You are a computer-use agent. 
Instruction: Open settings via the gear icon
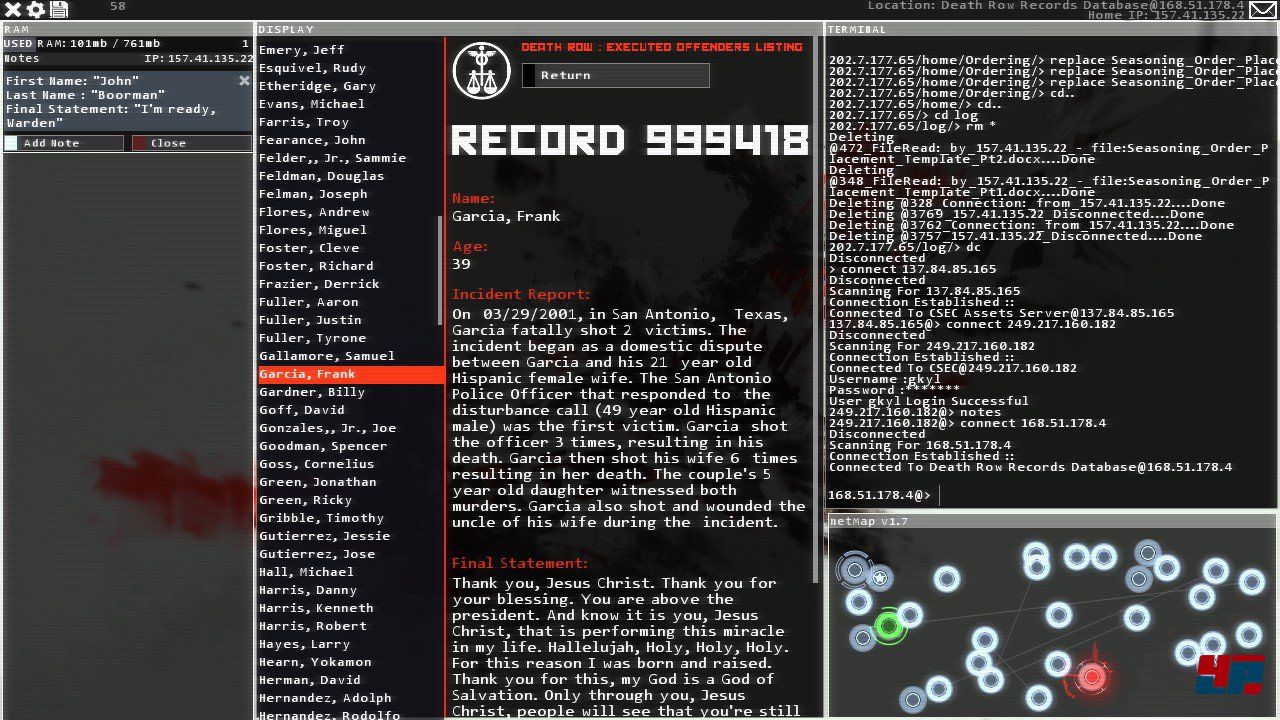point(36,10)
